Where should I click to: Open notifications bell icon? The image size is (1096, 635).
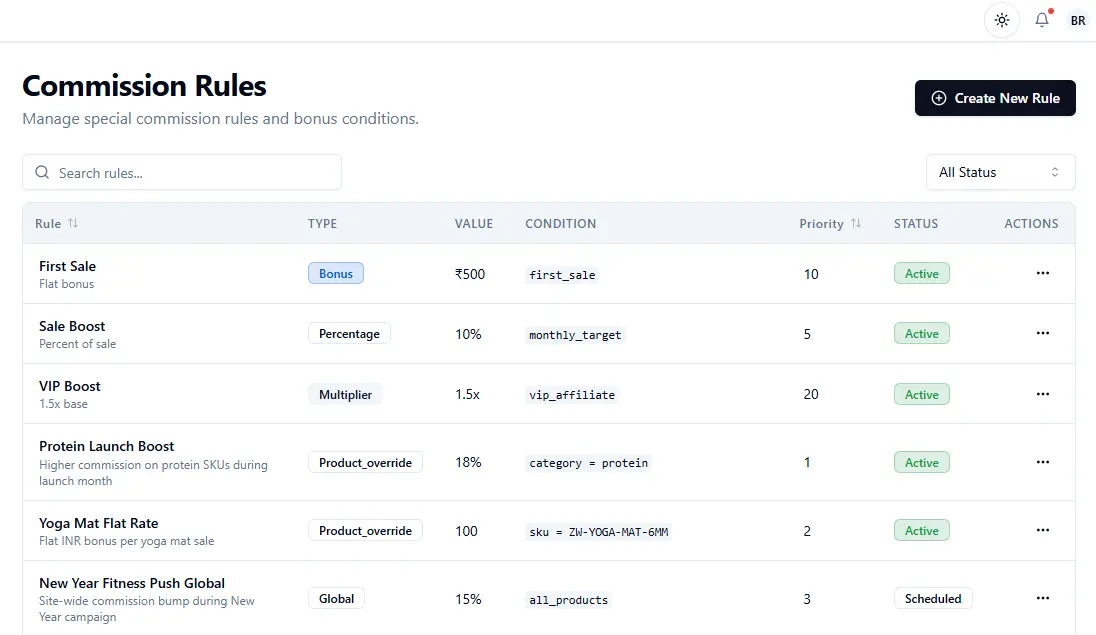[x=1041, y=20]
